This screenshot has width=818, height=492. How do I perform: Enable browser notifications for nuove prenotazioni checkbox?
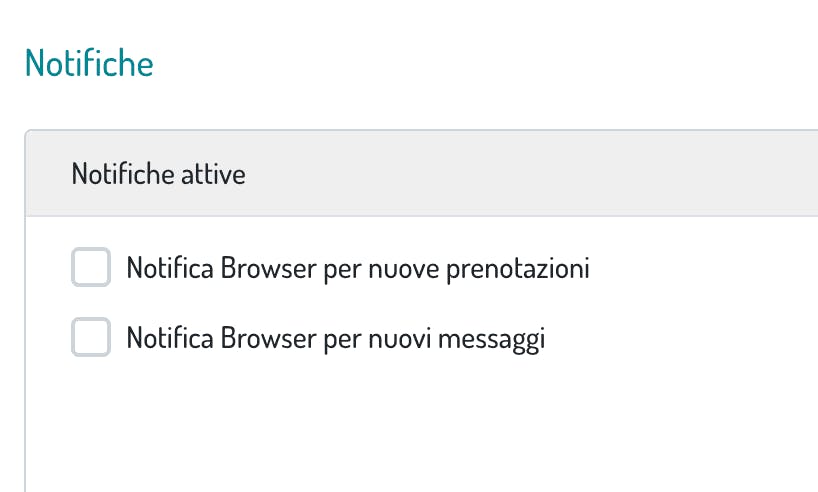tap(91, 269)
